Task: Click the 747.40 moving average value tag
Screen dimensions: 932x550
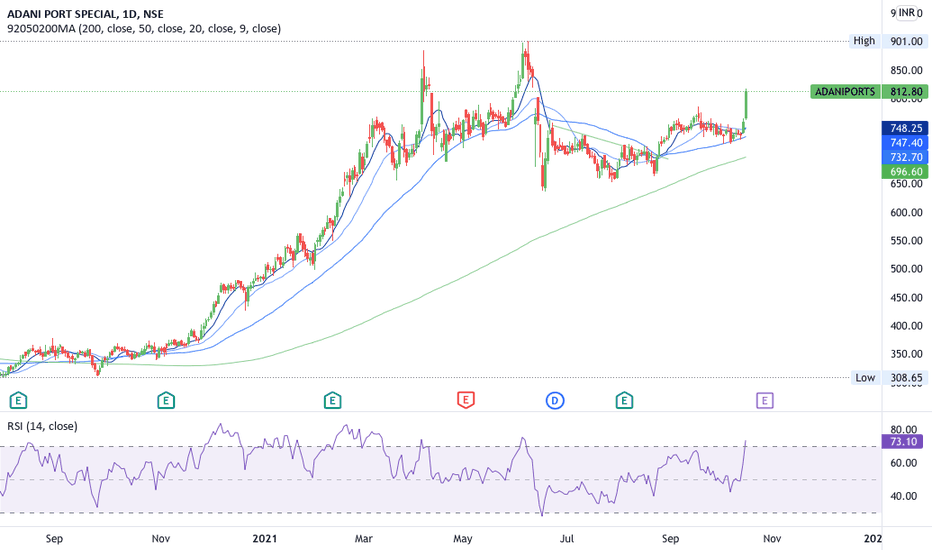Action: tap(906, 143)
